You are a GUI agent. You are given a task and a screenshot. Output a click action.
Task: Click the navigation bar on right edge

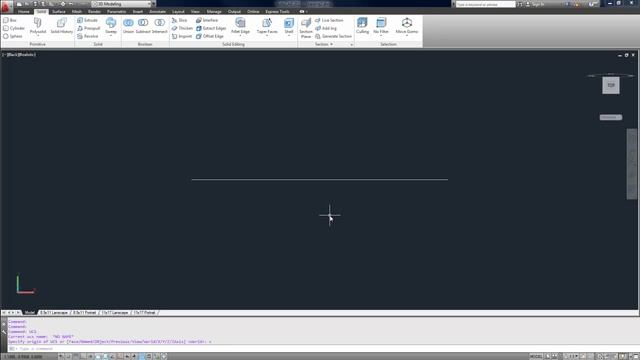(632, 164)
